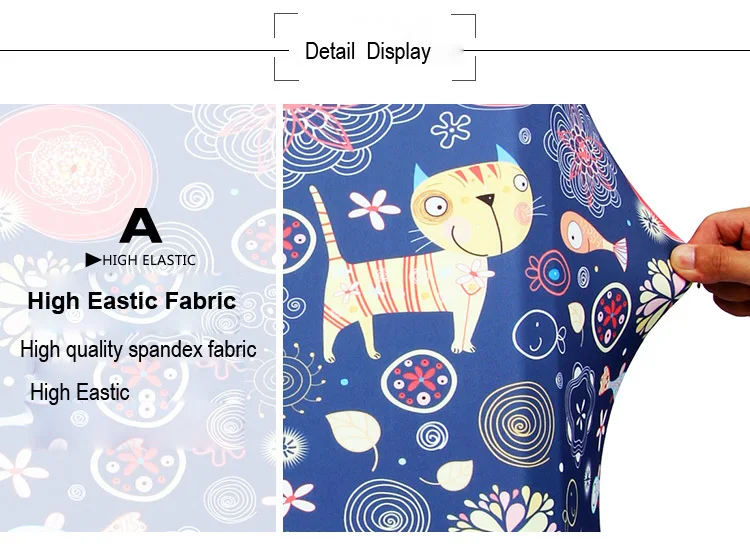Click the 'High quality spandex fabric' text

tap(138, 349)
